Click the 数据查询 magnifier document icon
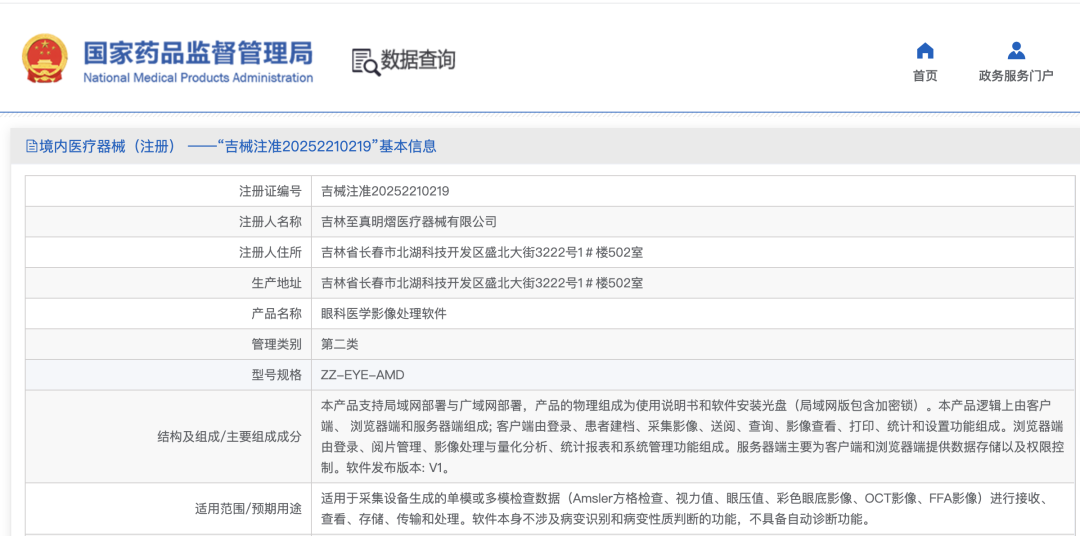 click(x=365, y=61)
